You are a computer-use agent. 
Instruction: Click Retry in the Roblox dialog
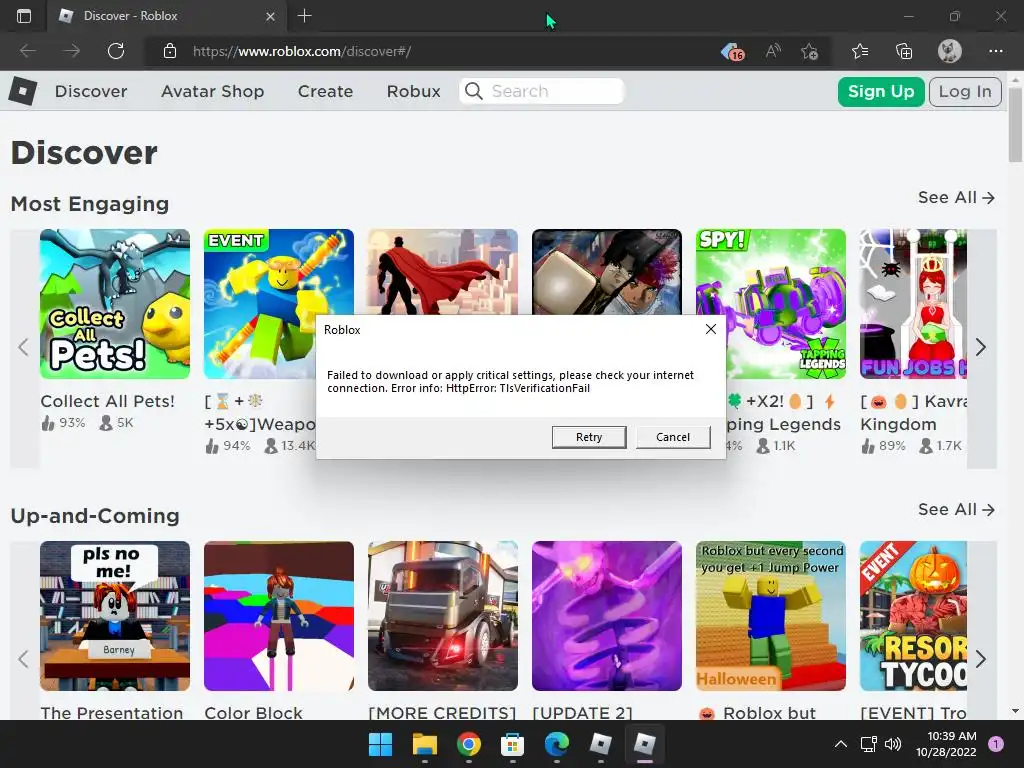589,437
